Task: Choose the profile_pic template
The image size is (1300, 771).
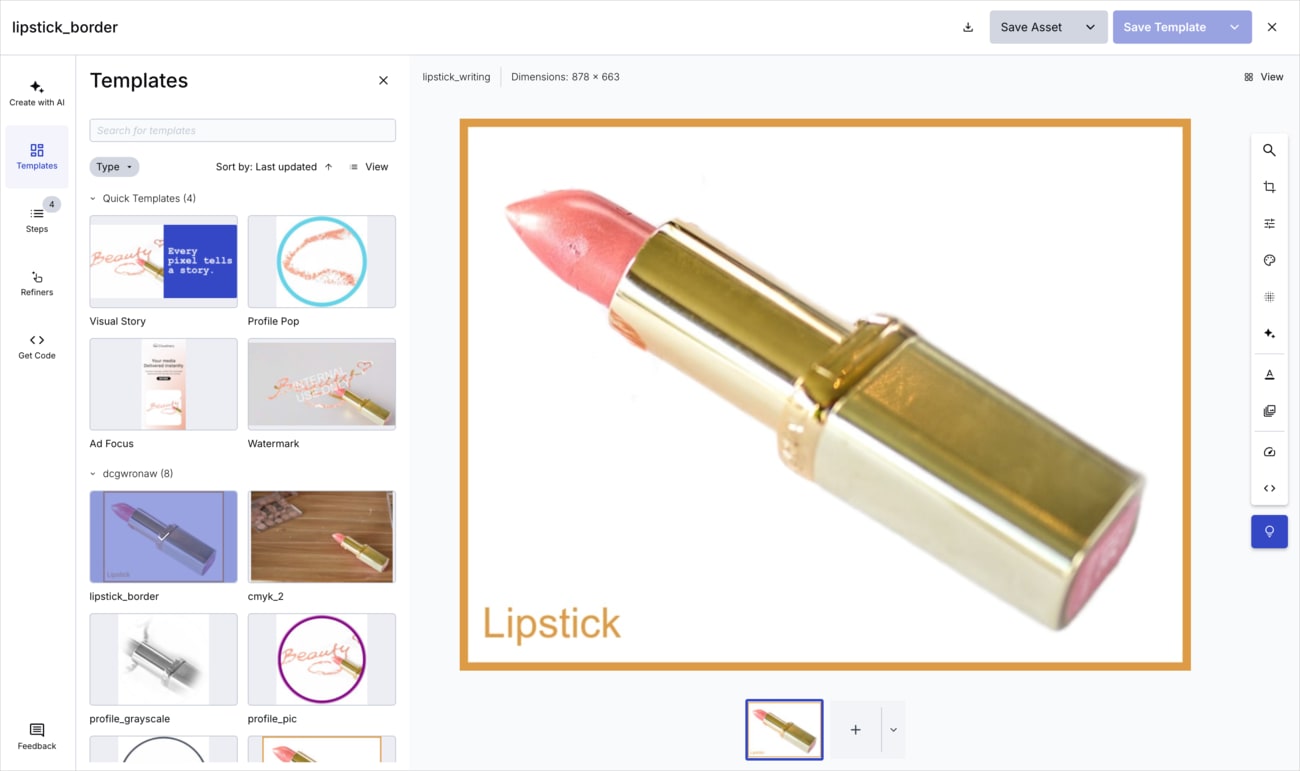Action: [x=322, y=660]
